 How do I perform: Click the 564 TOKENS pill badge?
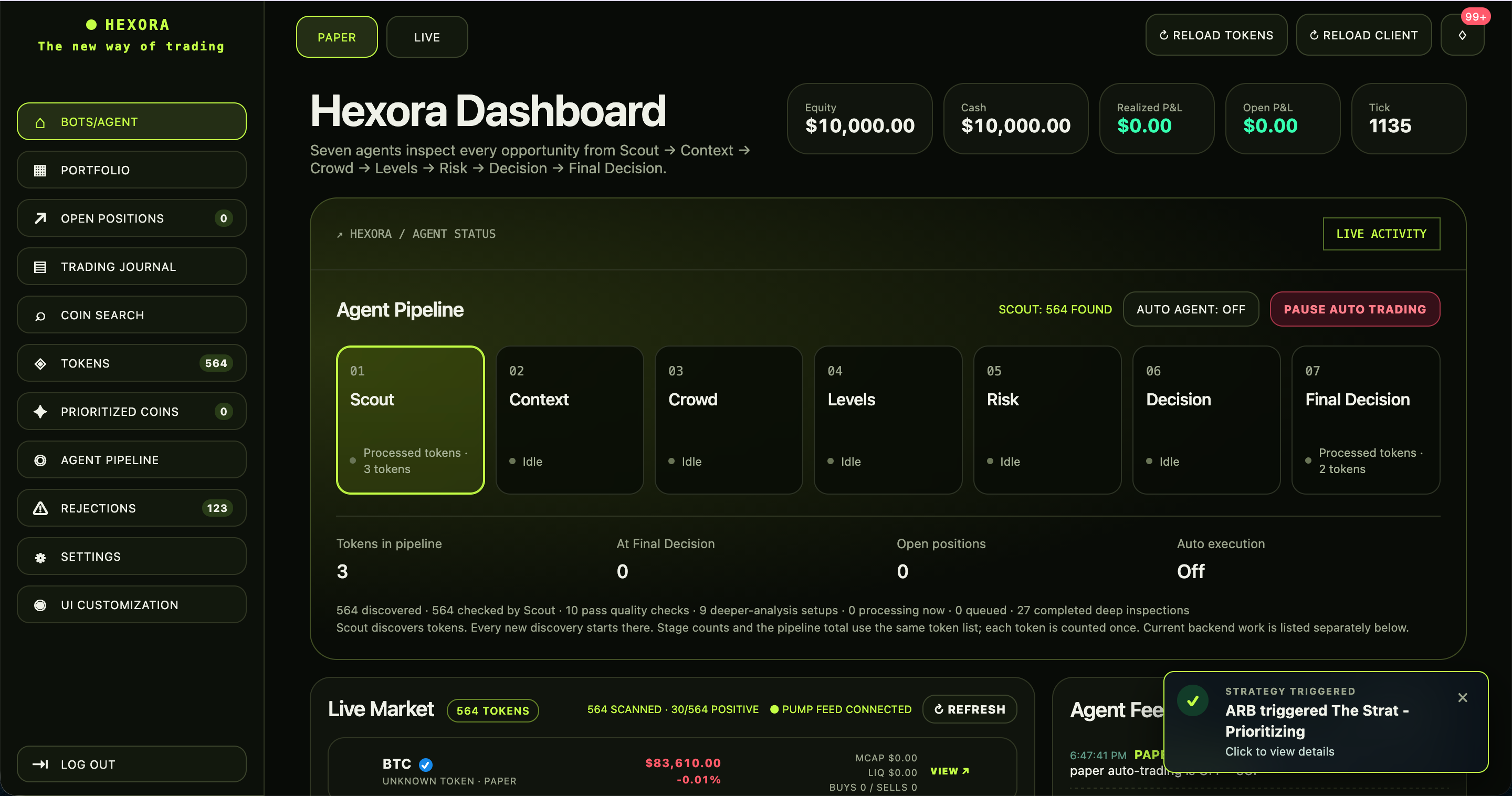[492, 710]
